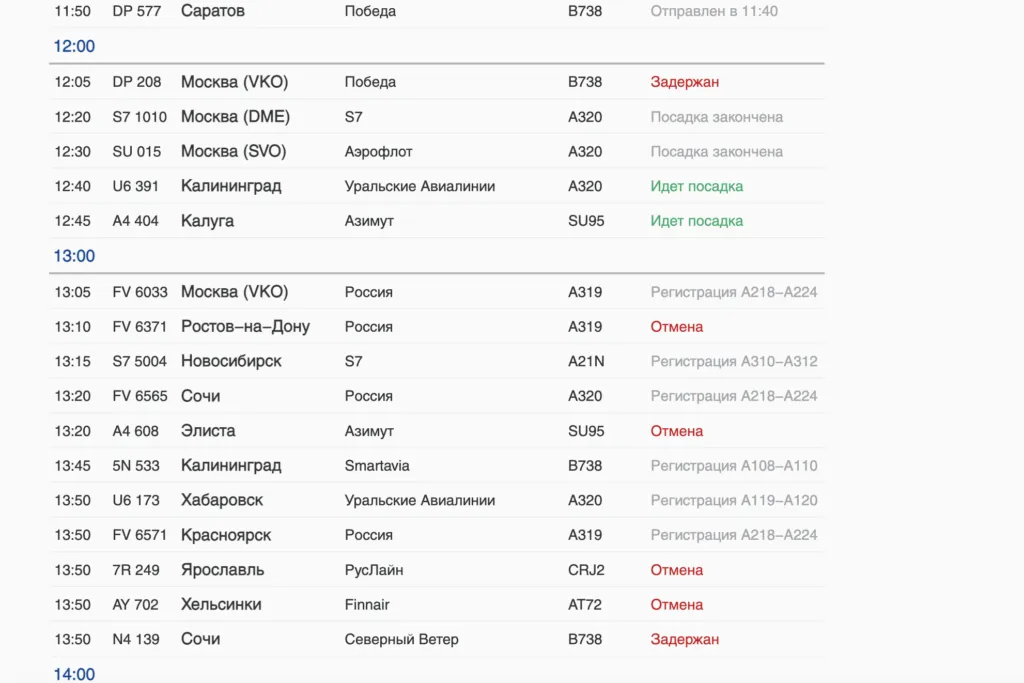This screenshot has height=683, width=1024.
Task: Click the FV 6571 Красноярск flight
Action: pyautogui.click(x=437, y=535)
